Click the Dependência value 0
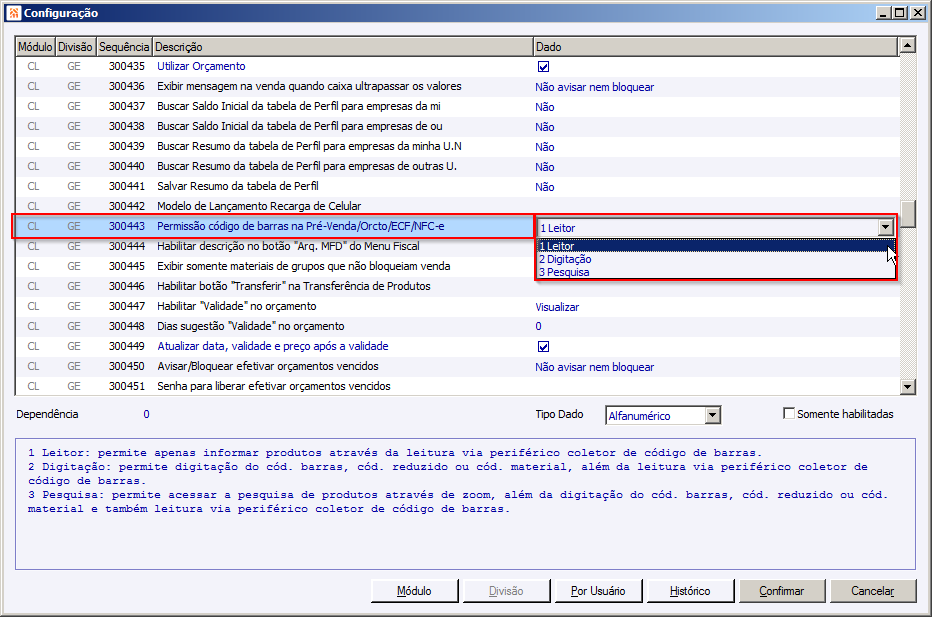 pyautogui.click(x=146, y=414)
